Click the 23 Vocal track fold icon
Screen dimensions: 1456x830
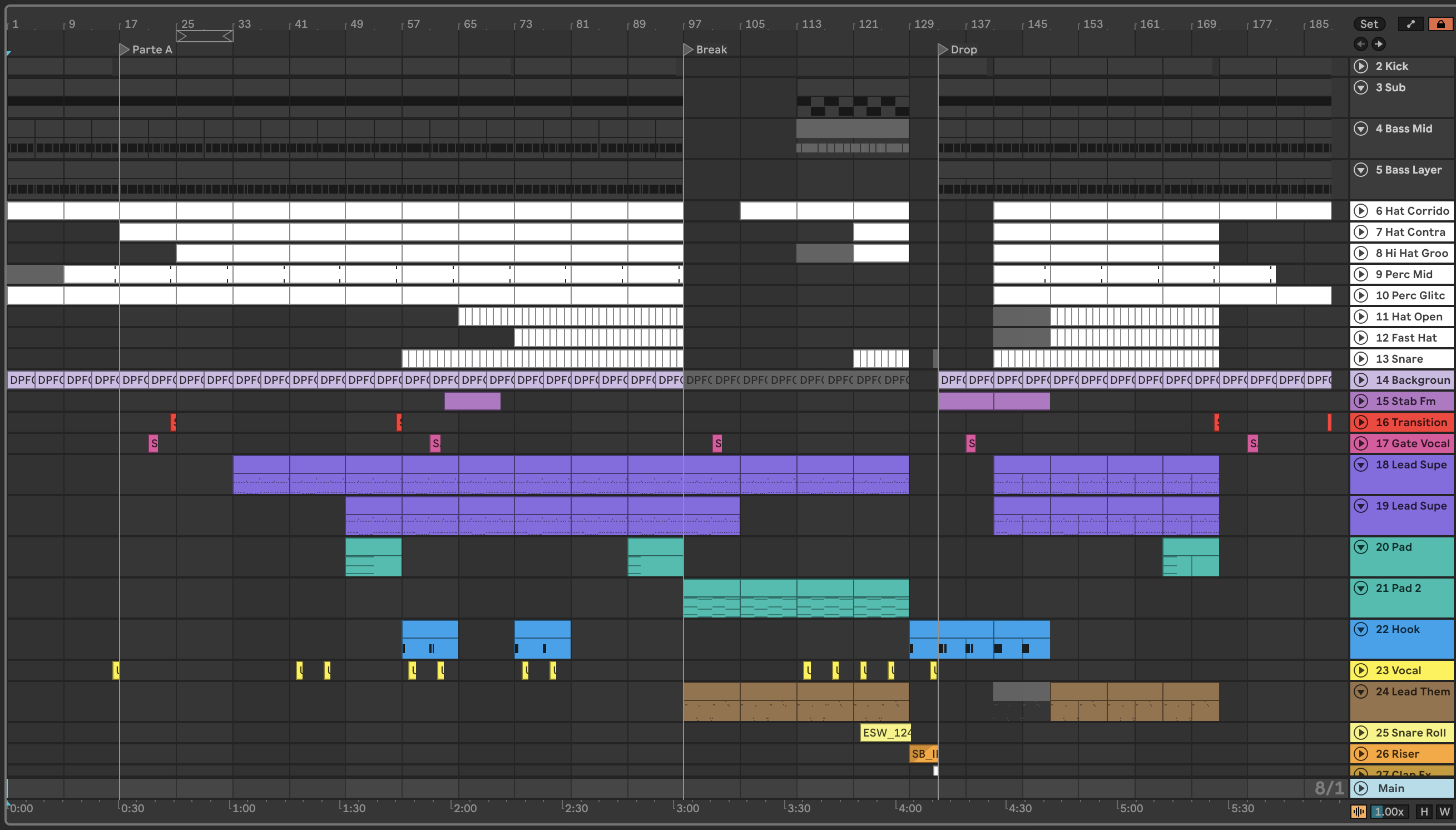[x=1361, y=670]
